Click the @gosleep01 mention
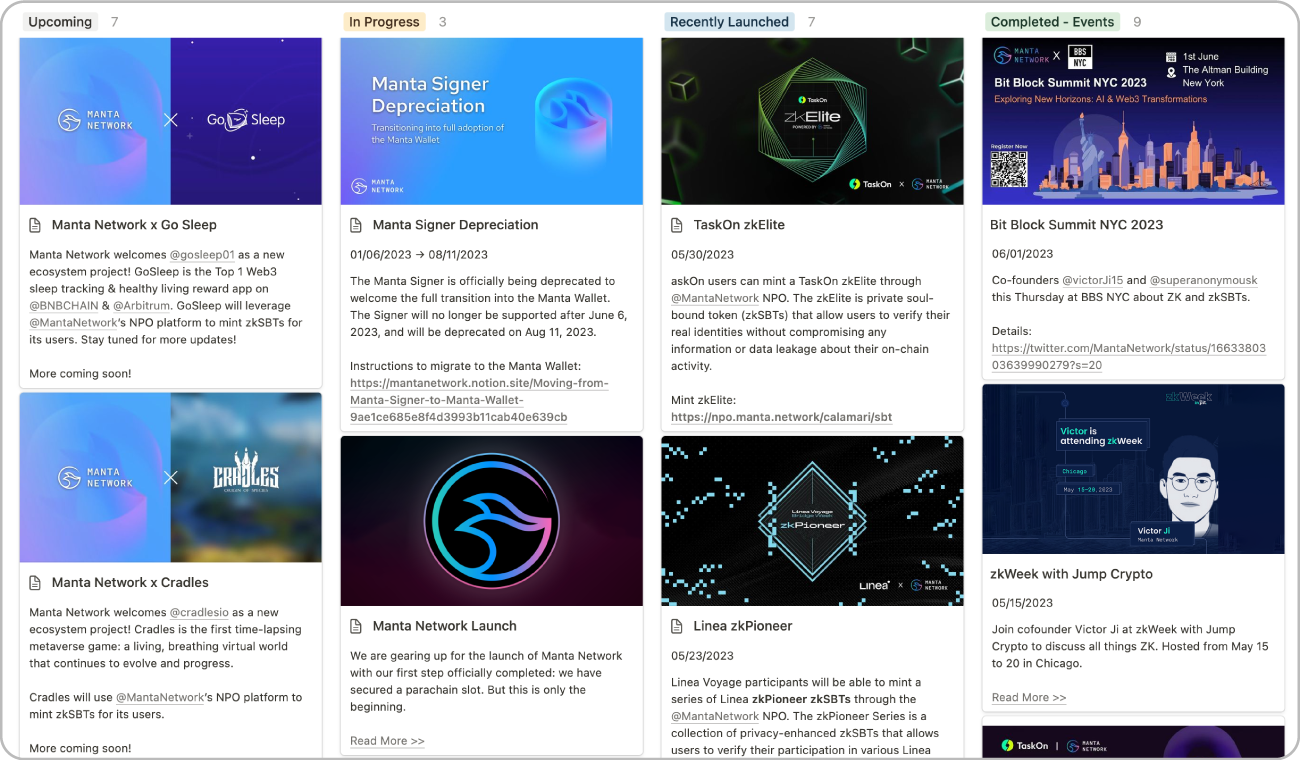 point(201,255)
